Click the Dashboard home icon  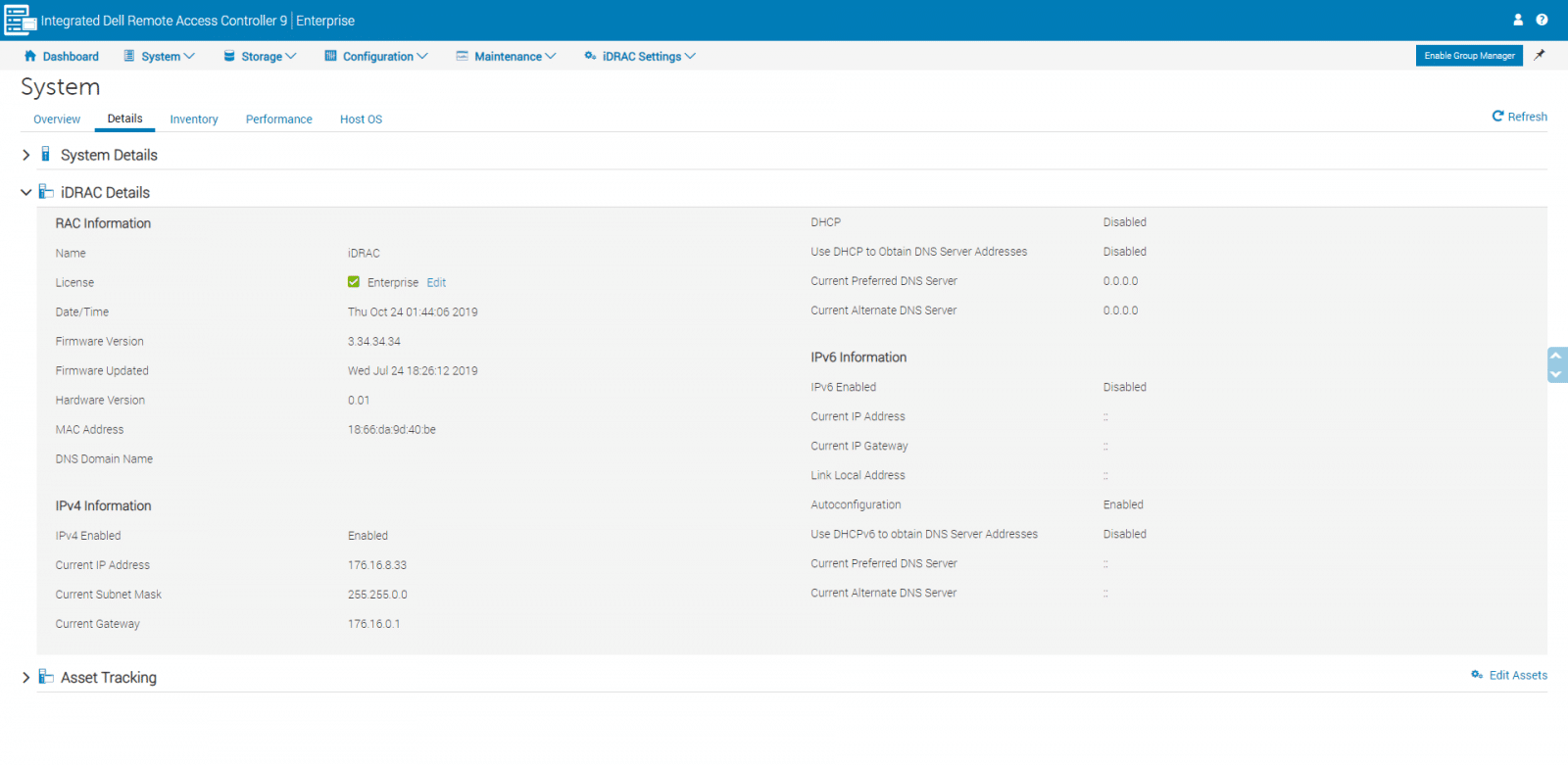(x=30, y=56)
